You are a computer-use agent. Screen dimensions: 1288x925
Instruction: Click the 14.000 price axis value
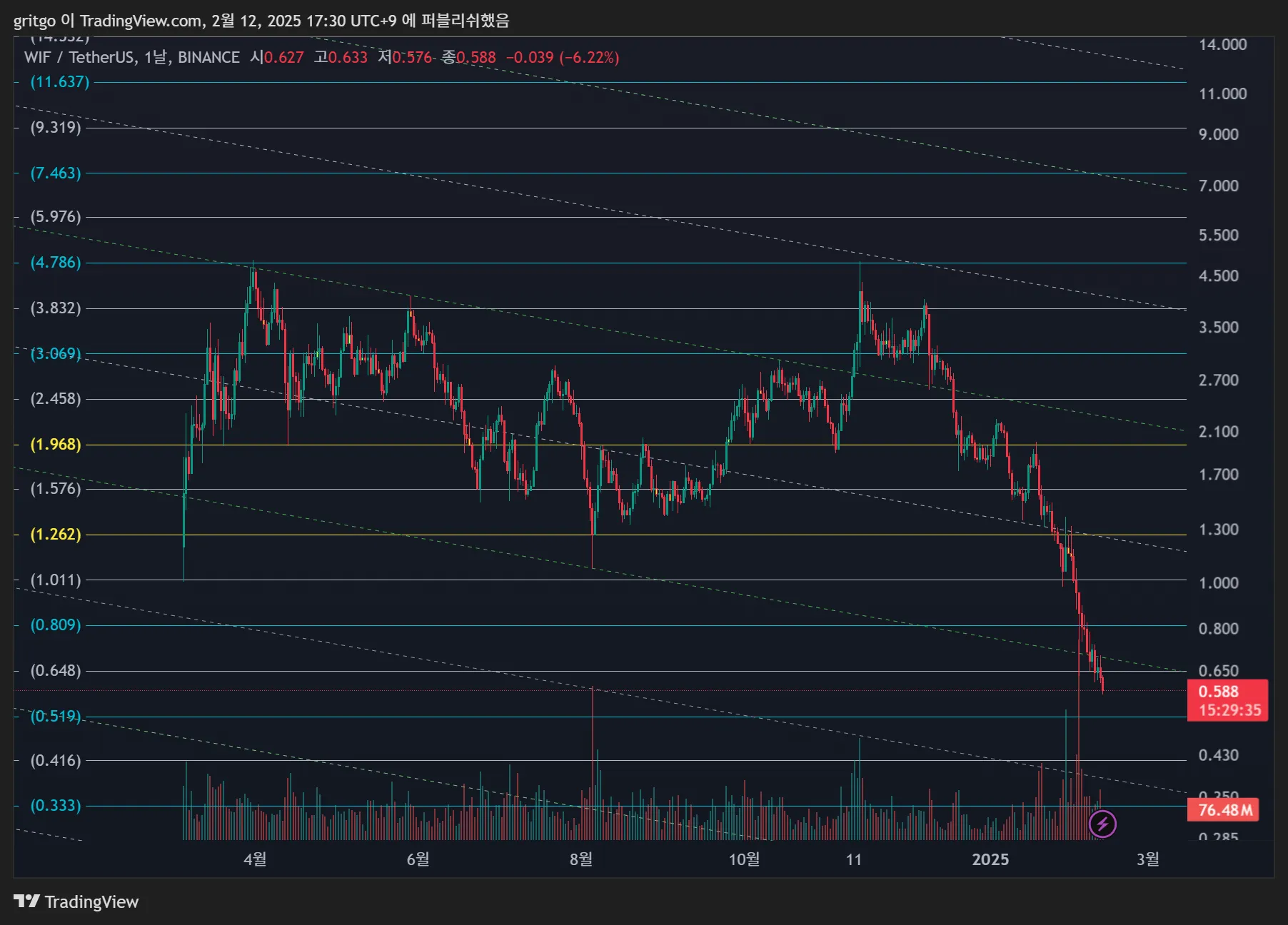tap(1222, 45)
